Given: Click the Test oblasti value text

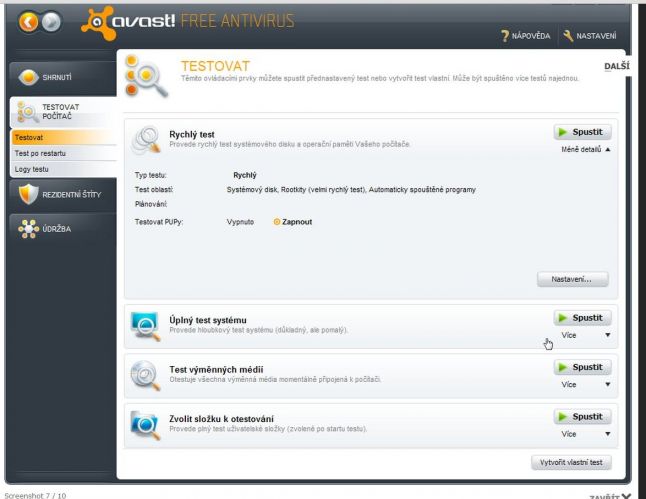Looking at the screenshot, I should coord(351,190).
